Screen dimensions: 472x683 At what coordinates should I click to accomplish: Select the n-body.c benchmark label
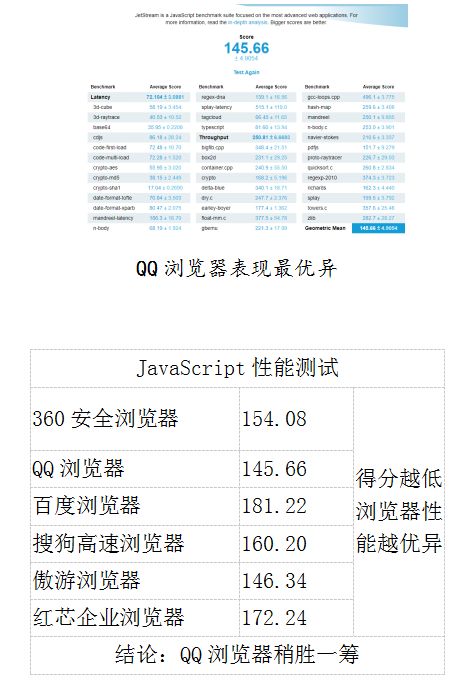(317, 127)
